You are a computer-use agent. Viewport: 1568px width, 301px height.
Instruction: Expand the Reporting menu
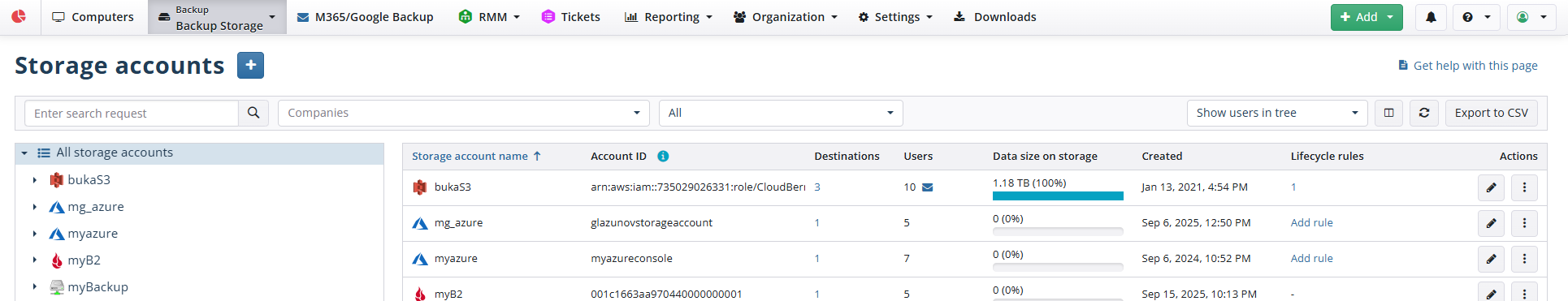pos(668,17)
